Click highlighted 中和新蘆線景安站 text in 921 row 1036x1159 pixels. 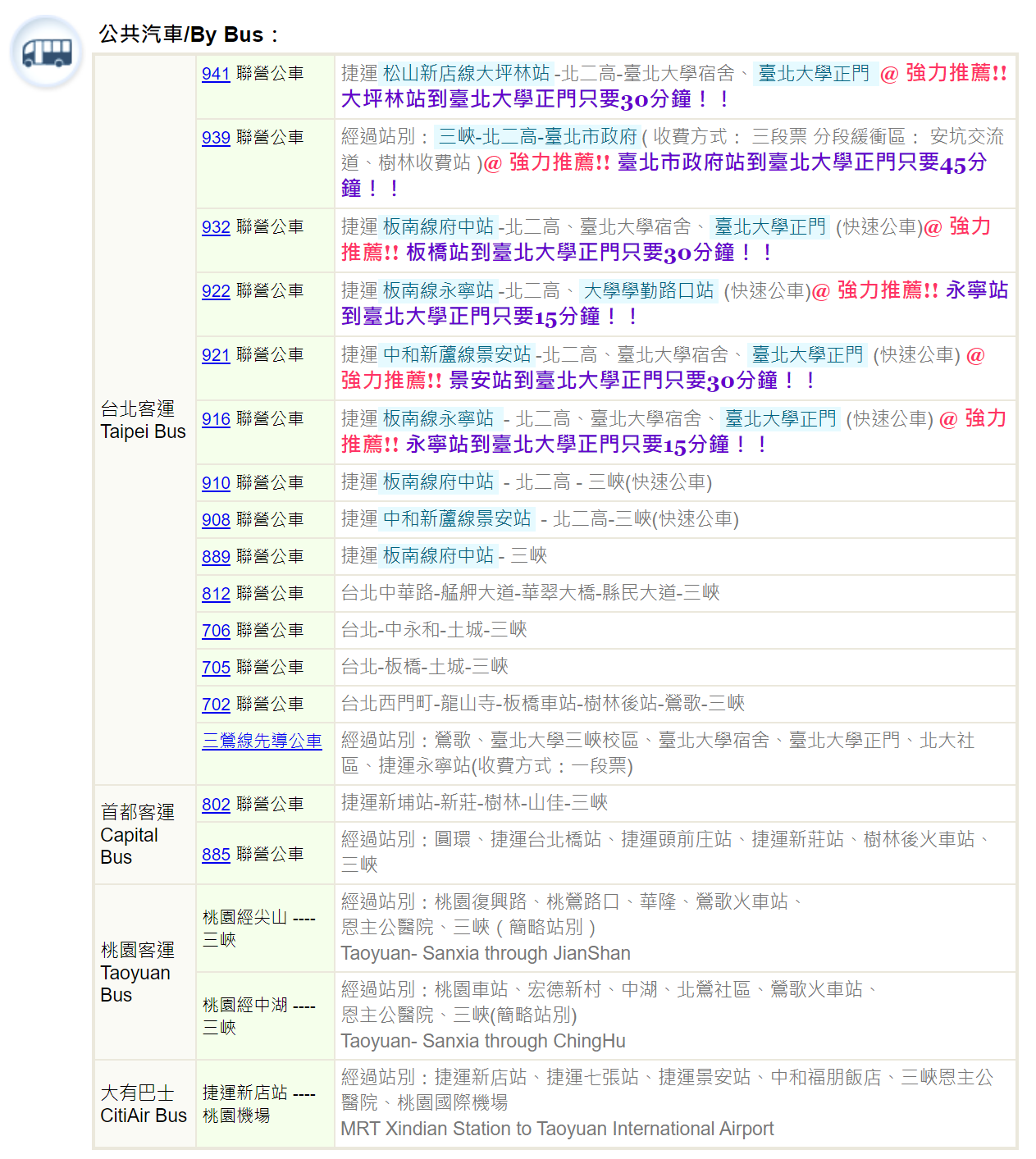point(458,354)
